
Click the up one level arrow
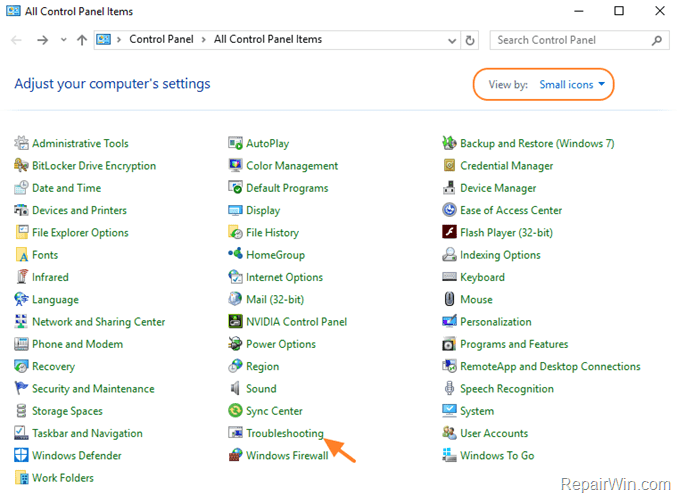pyautogui.click(x=82, y=40)
